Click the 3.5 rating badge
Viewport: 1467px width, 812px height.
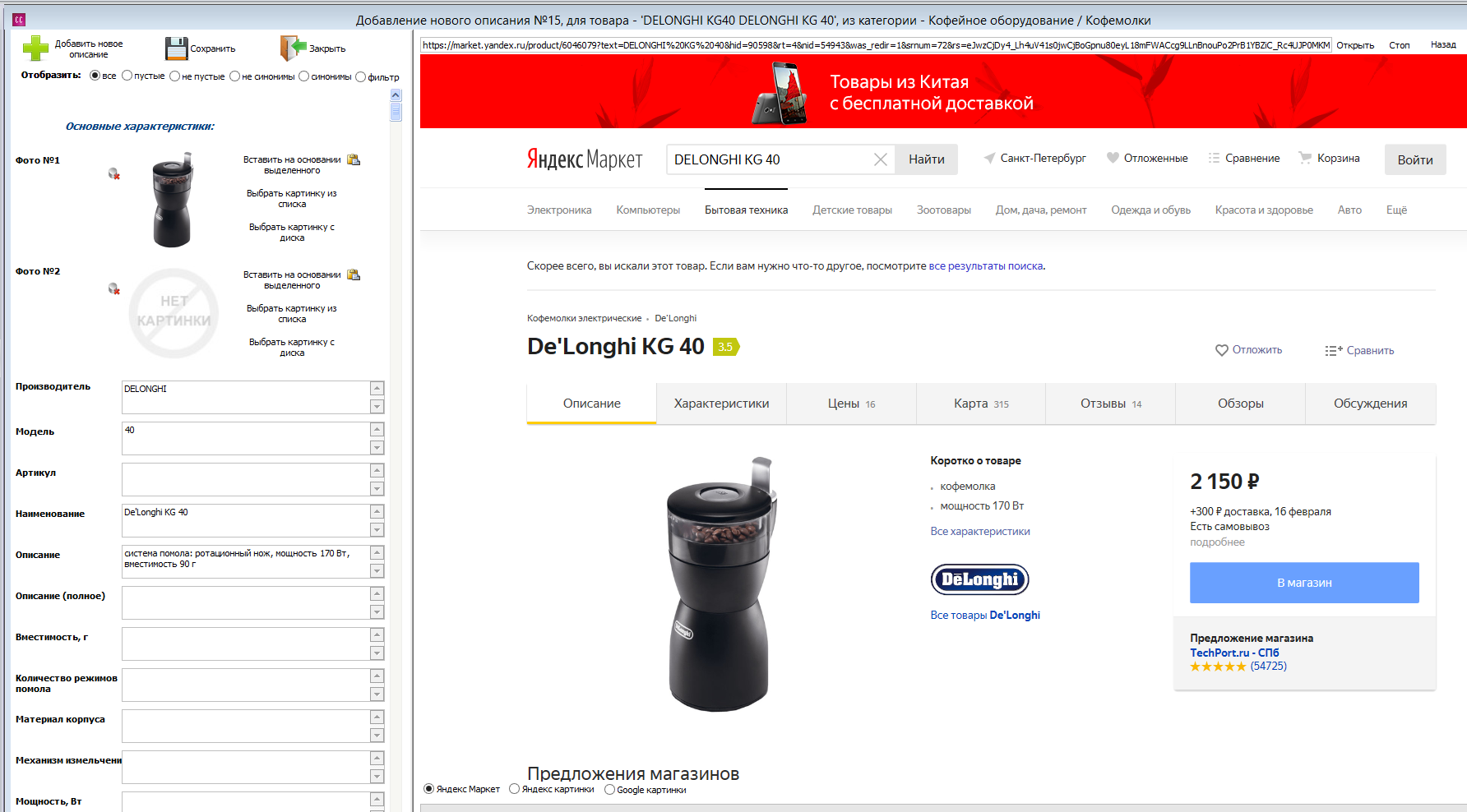click(726, 347)
